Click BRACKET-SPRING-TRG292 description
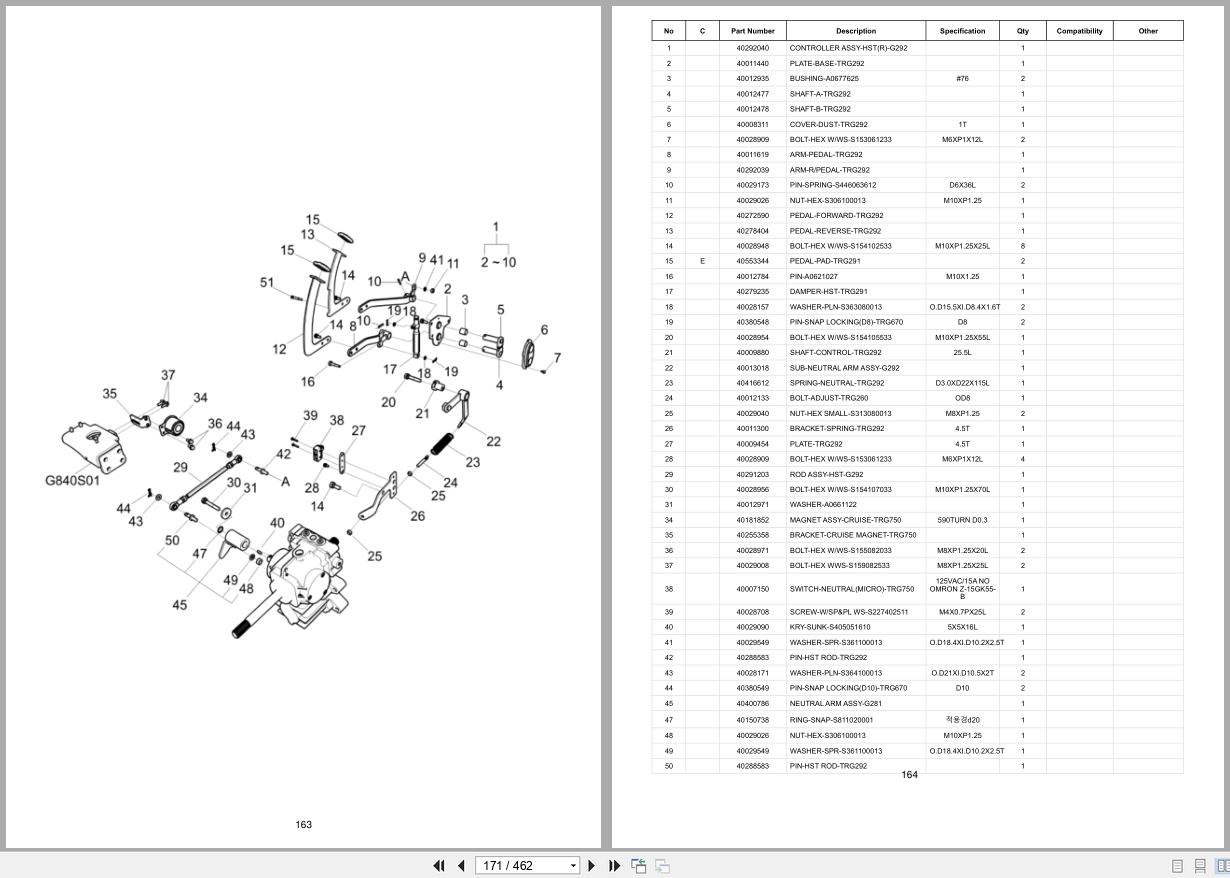 (837, 428)
